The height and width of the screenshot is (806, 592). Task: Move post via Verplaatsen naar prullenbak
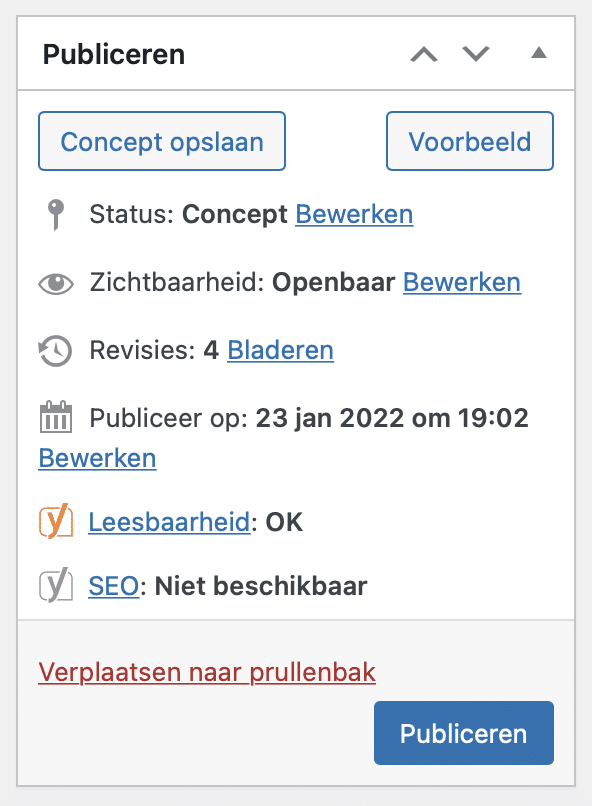click(207, 672)
